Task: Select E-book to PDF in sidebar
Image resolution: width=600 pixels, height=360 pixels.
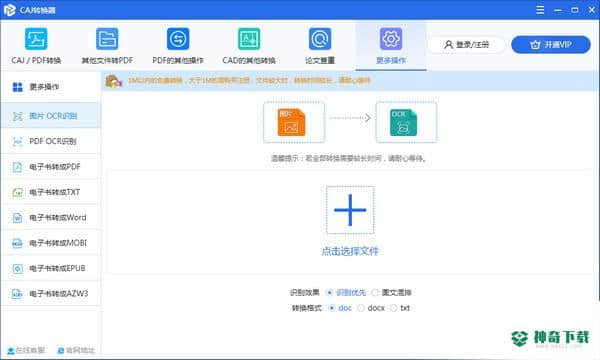Action: point(51,167)
